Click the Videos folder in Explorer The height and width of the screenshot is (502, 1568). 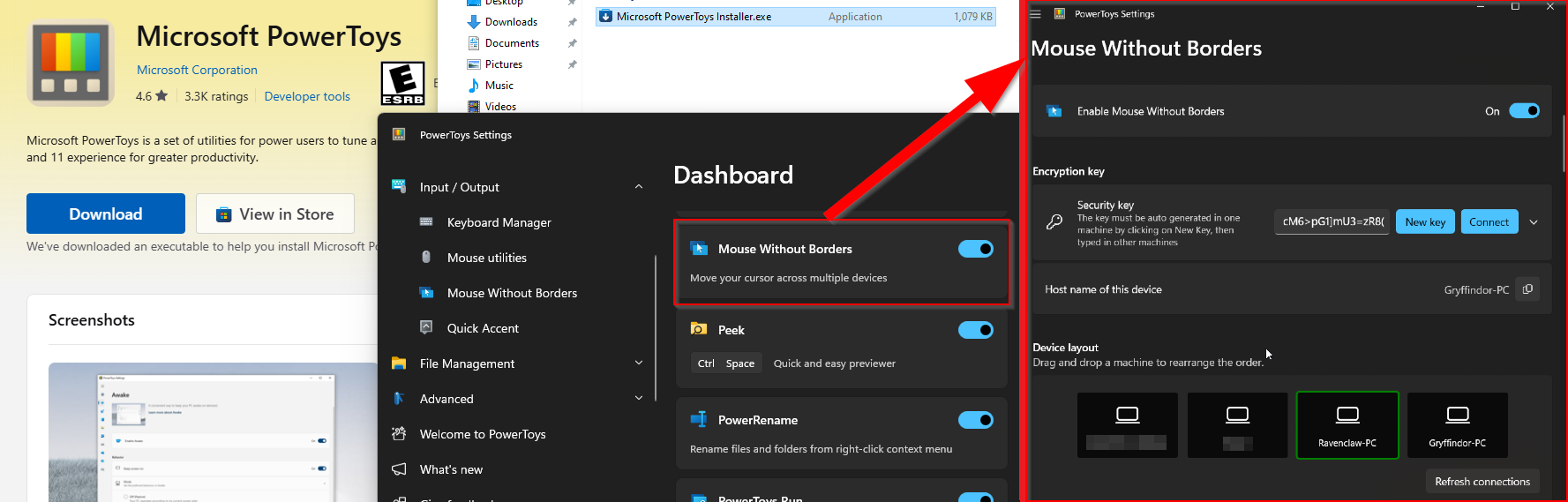(x=500, y=106)
